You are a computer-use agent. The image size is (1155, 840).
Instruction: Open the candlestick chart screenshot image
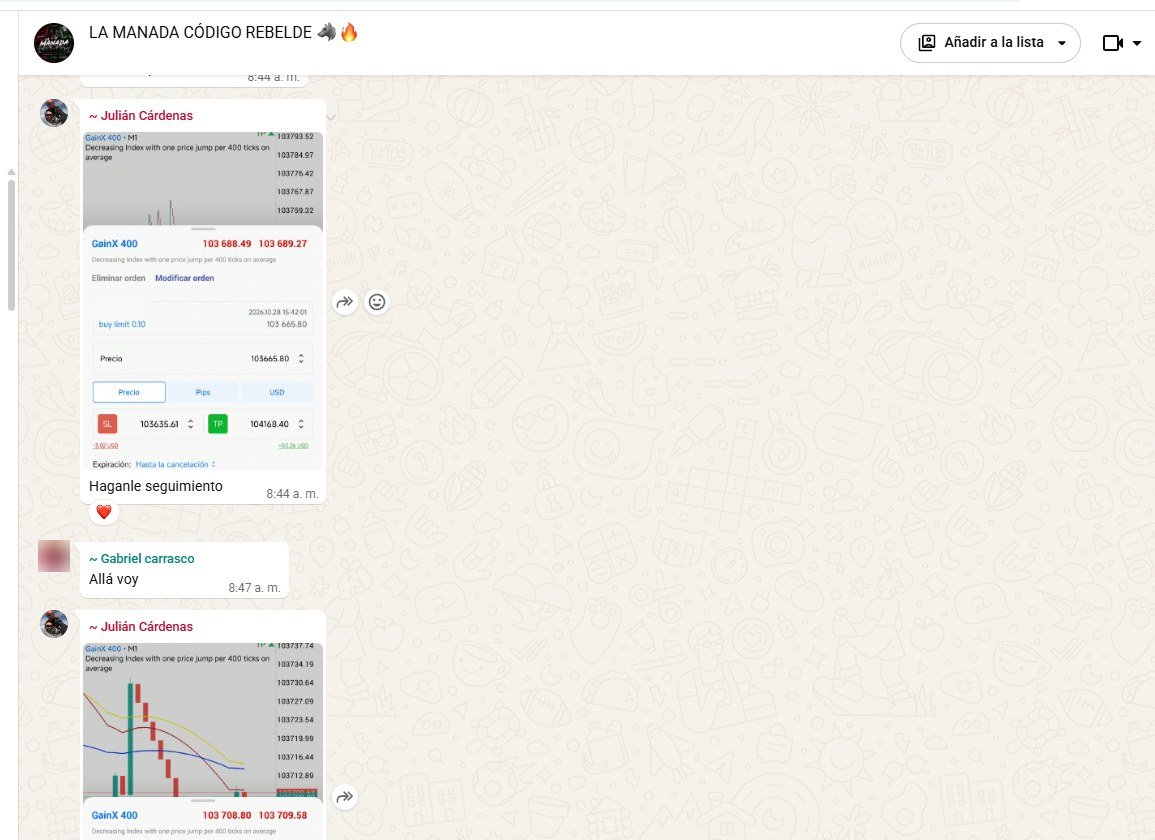click(x=203, y=741)
